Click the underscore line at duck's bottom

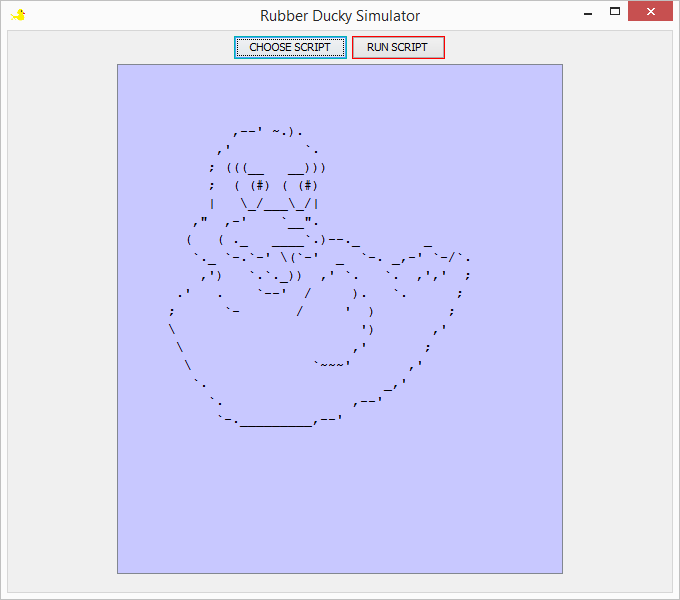(x=275, y=424)
